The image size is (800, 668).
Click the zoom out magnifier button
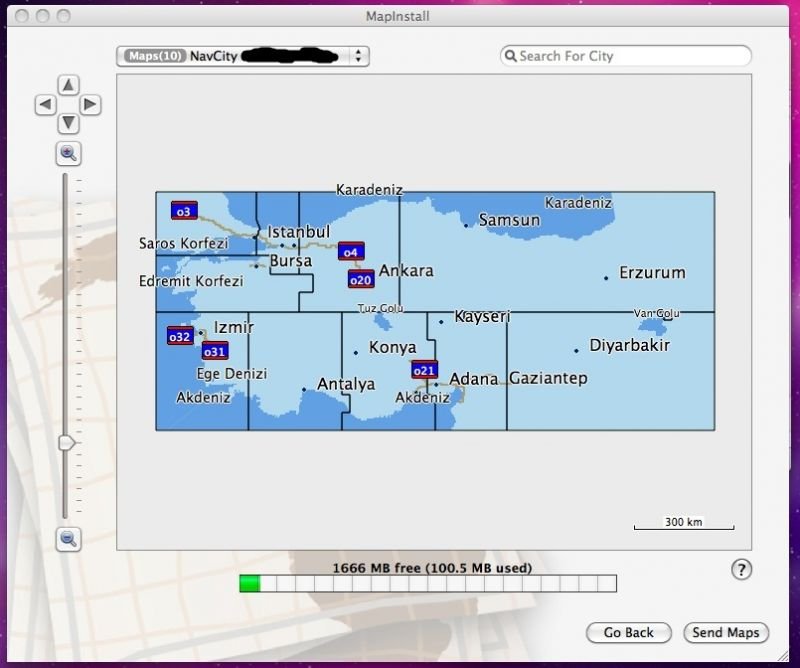pos(68,538)
